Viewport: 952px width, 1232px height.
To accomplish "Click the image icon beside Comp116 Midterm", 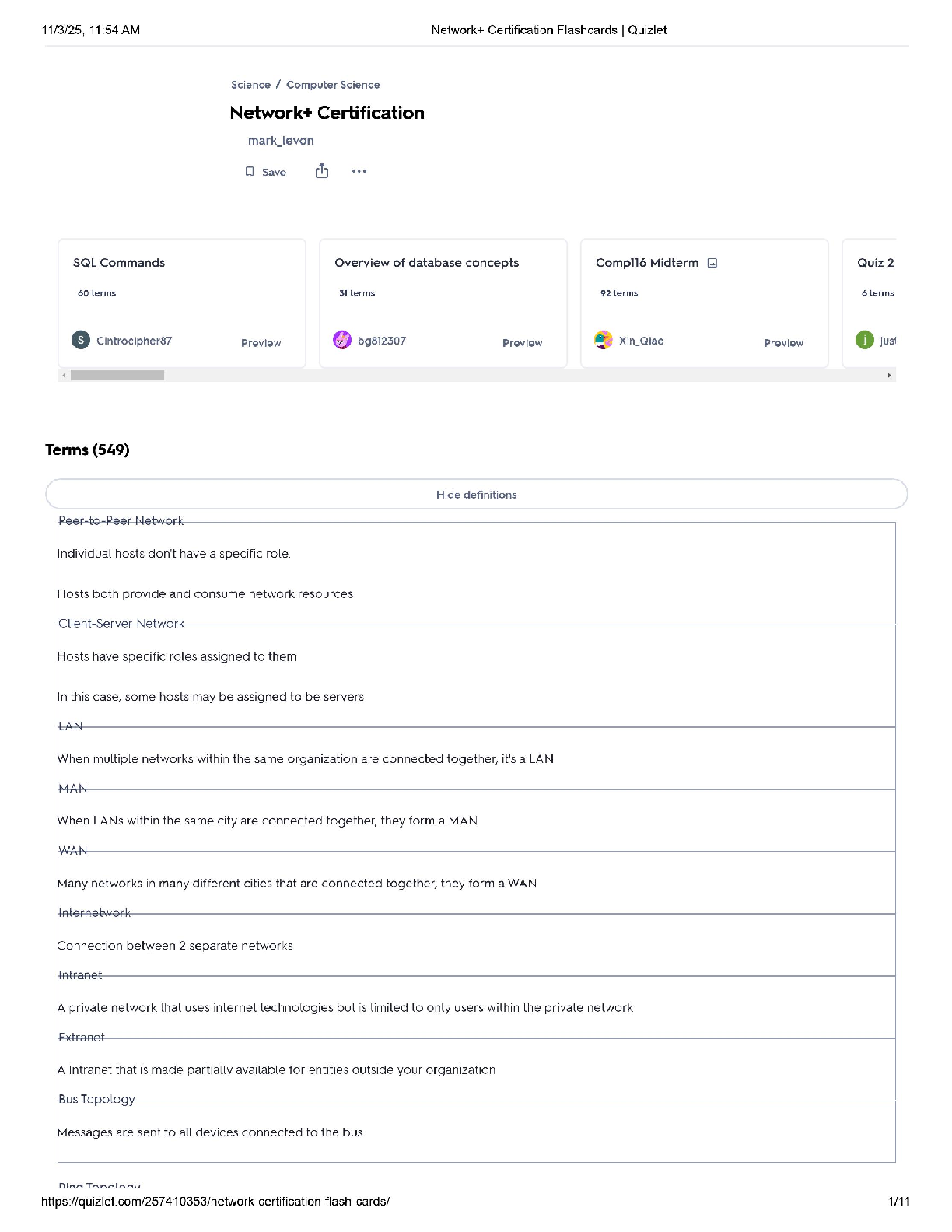I will pyautogui.click(x=712, y=263).
